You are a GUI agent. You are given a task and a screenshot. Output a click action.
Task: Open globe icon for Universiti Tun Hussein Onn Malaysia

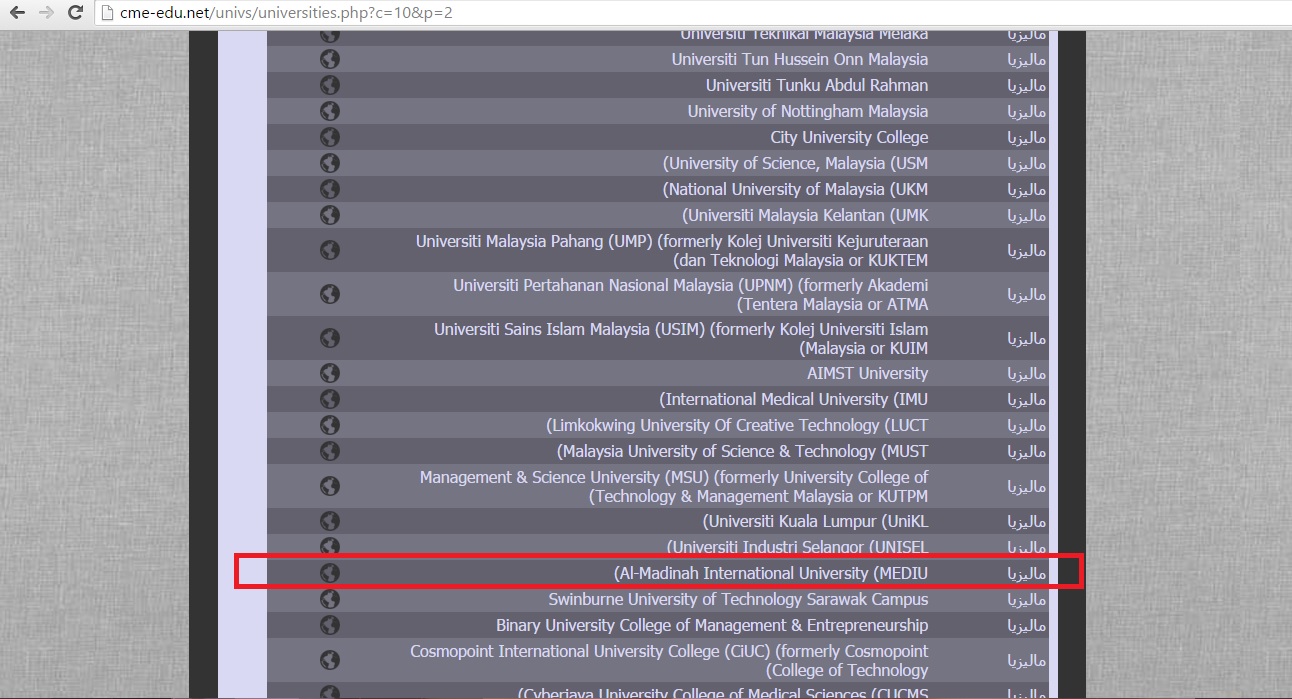click(330, 59)
